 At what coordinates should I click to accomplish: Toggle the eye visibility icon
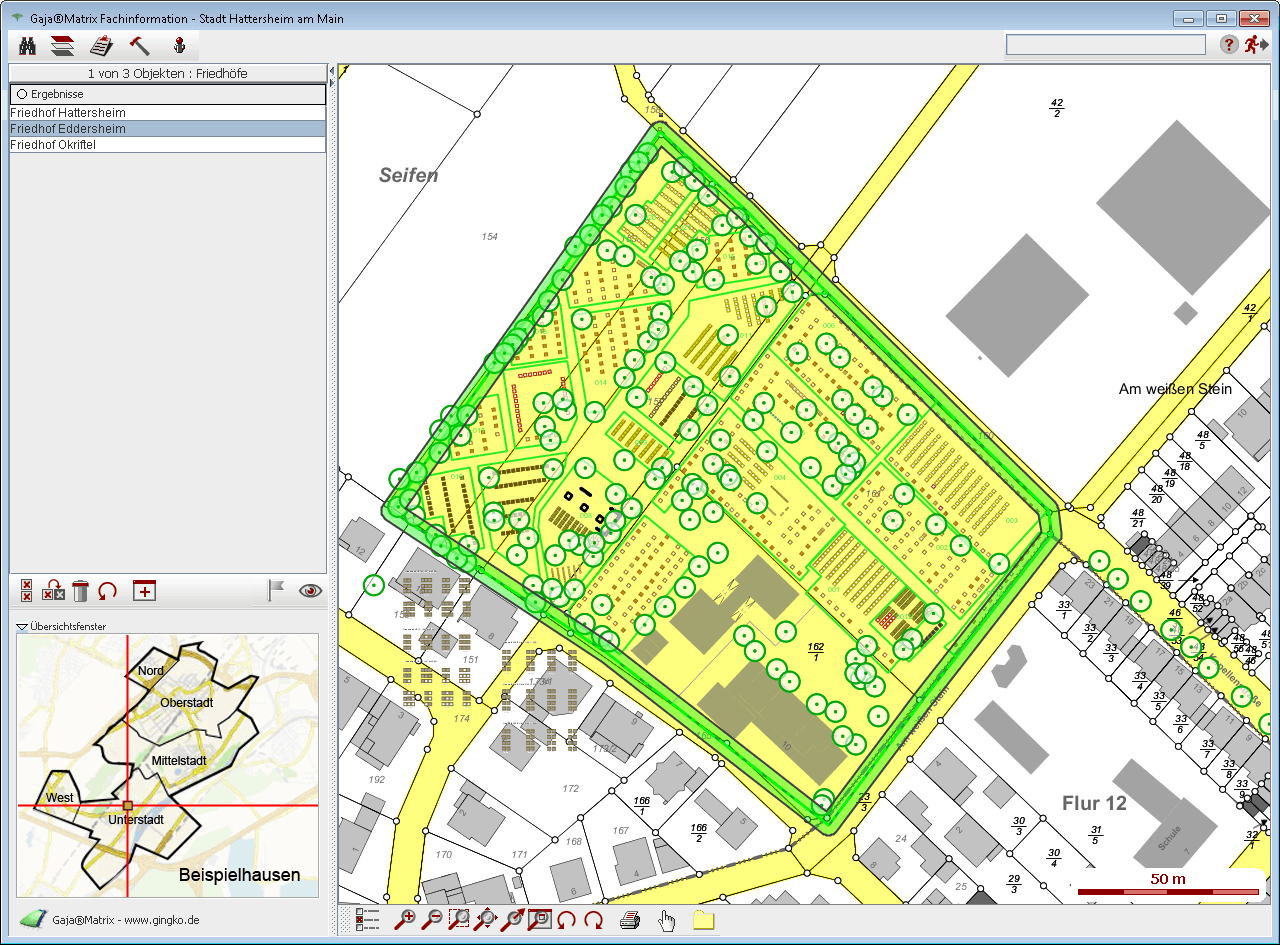point(310,591)
